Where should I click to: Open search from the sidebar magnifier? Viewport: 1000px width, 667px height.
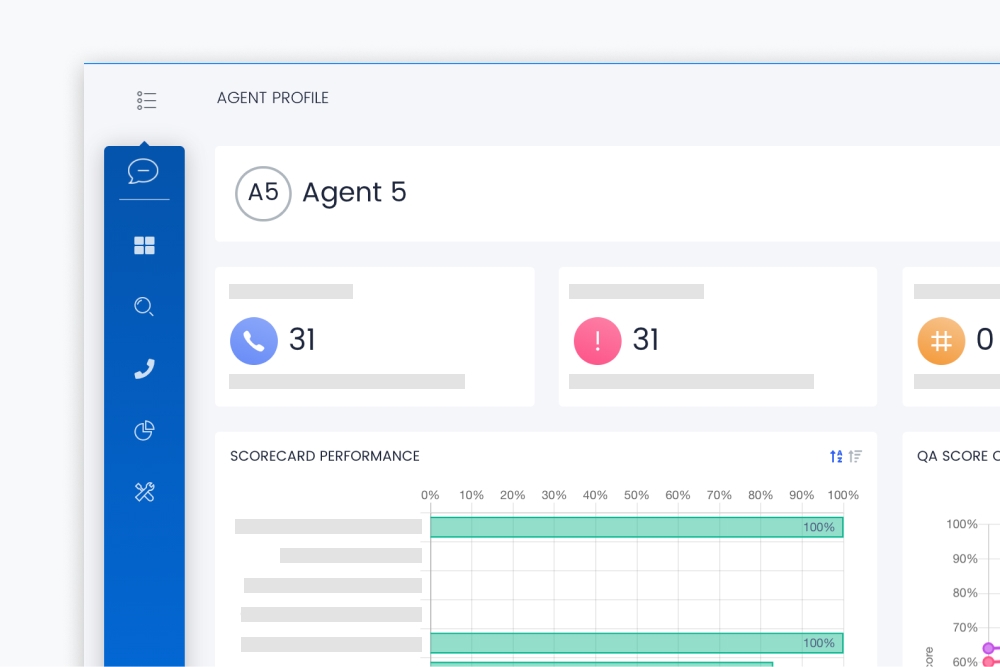click(x=144, y=307)
